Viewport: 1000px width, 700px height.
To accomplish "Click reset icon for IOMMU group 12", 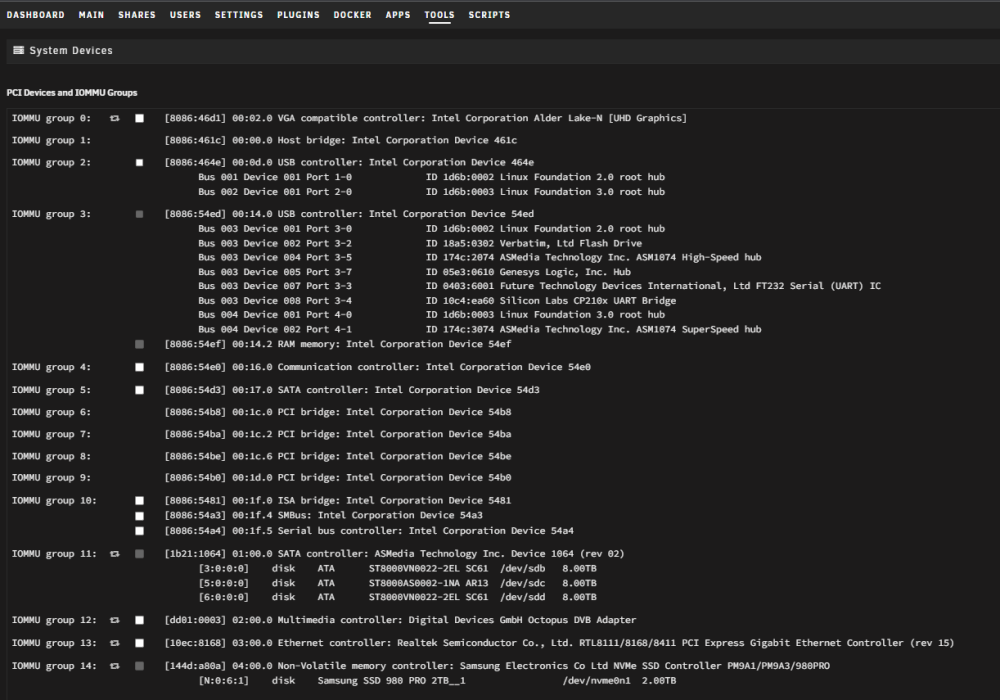I will 114,620.
